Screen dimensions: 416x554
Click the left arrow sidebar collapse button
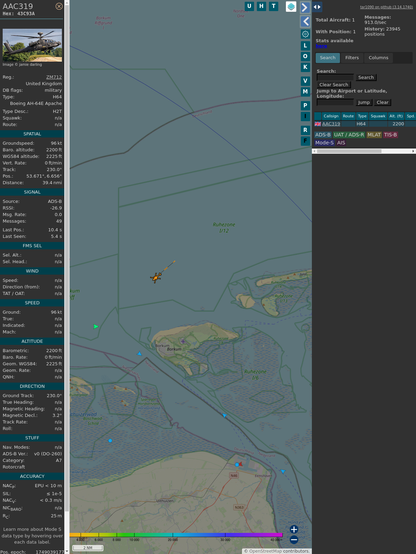(305, 22)
